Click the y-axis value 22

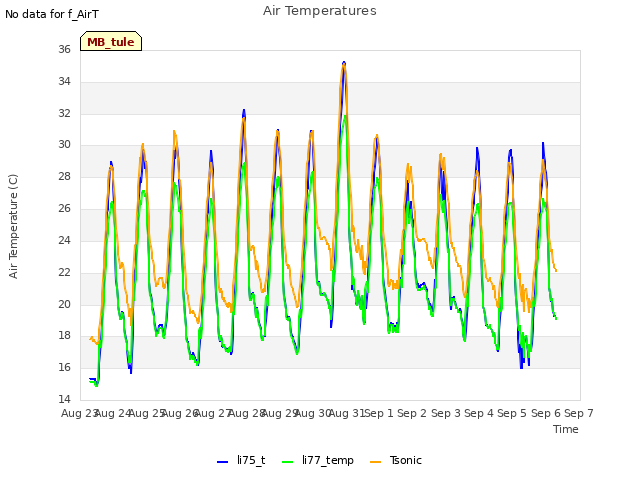64,272
